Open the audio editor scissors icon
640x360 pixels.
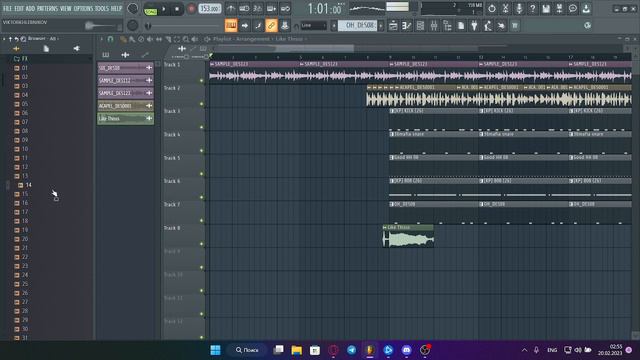click(505, 9)
